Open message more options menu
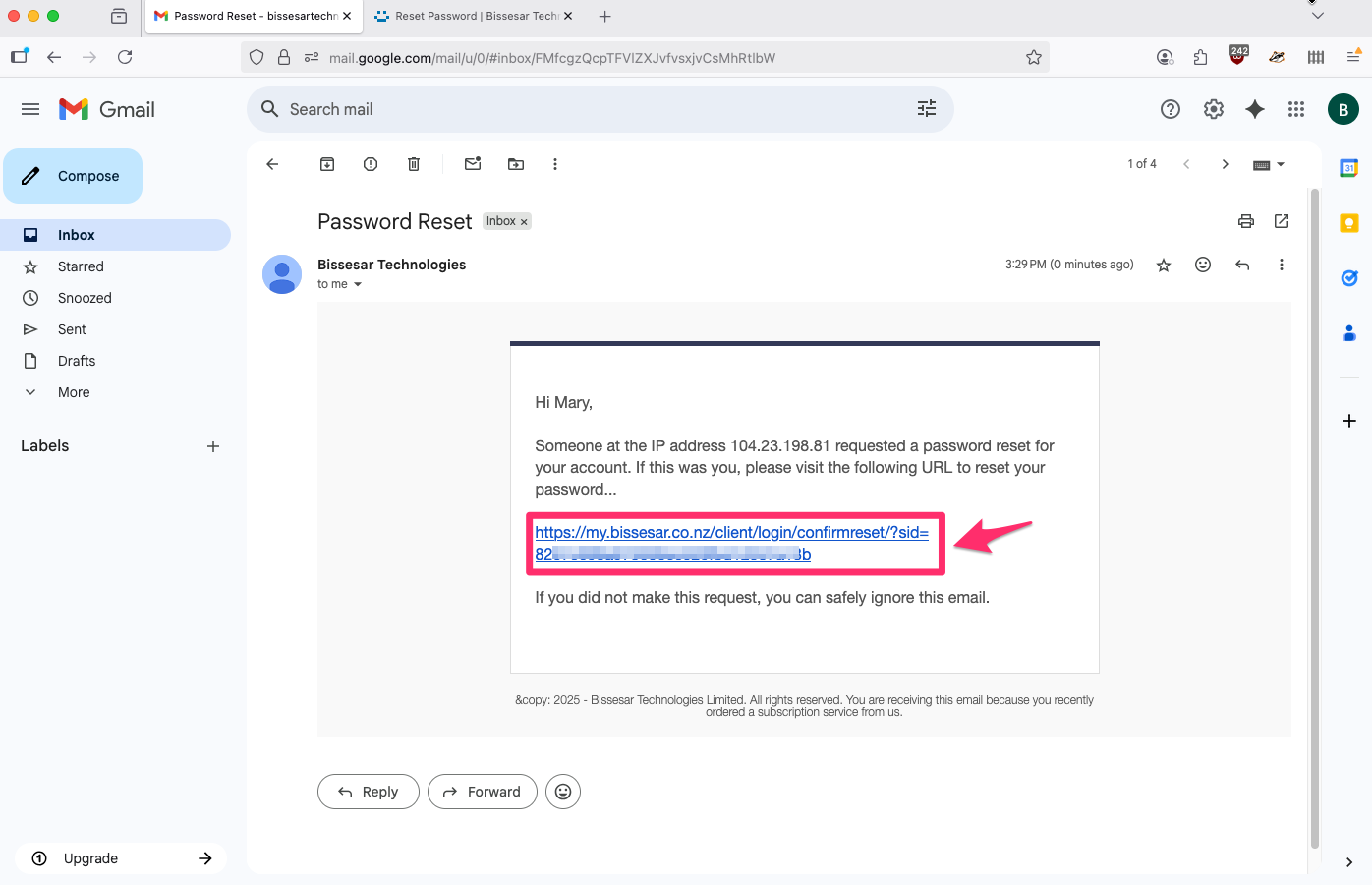Screen dimensions: 1372x885 pos(1281,265)
